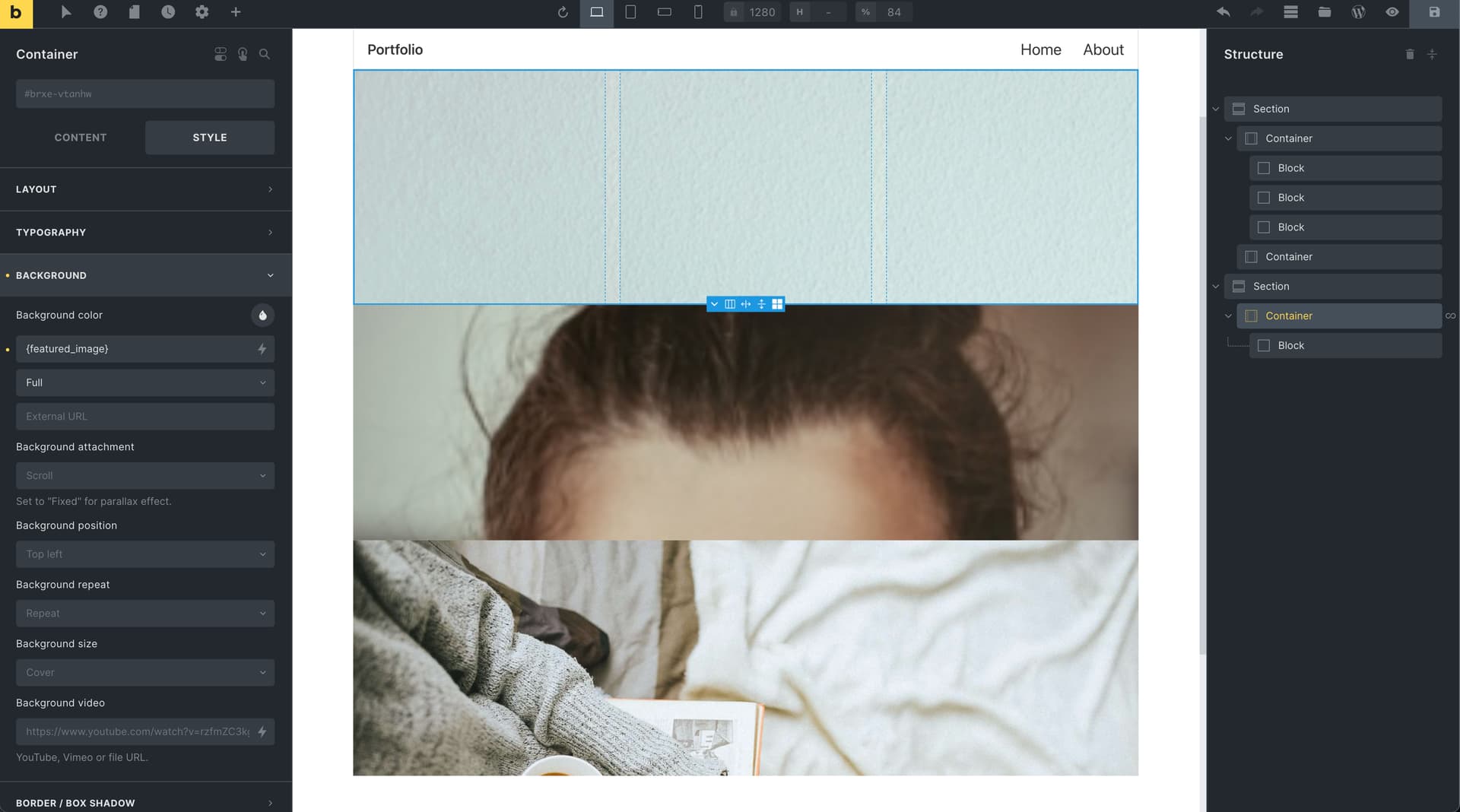Switch to the STYLE tab
The width and height of the screenshot is (1460, 812).
click(x=210, y=138)
